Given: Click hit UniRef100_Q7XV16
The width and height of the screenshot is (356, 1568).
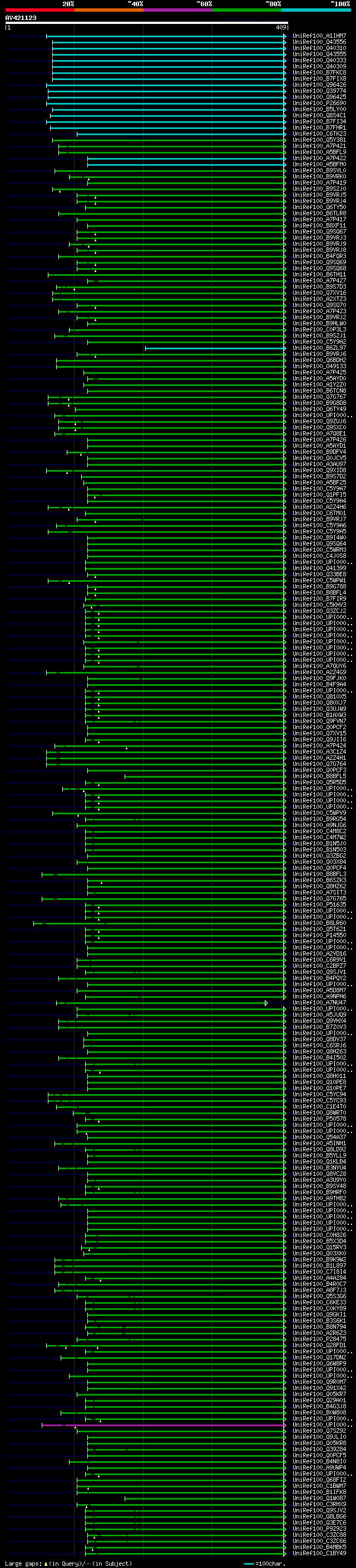Looking at the screenshot, I should 319,293.
